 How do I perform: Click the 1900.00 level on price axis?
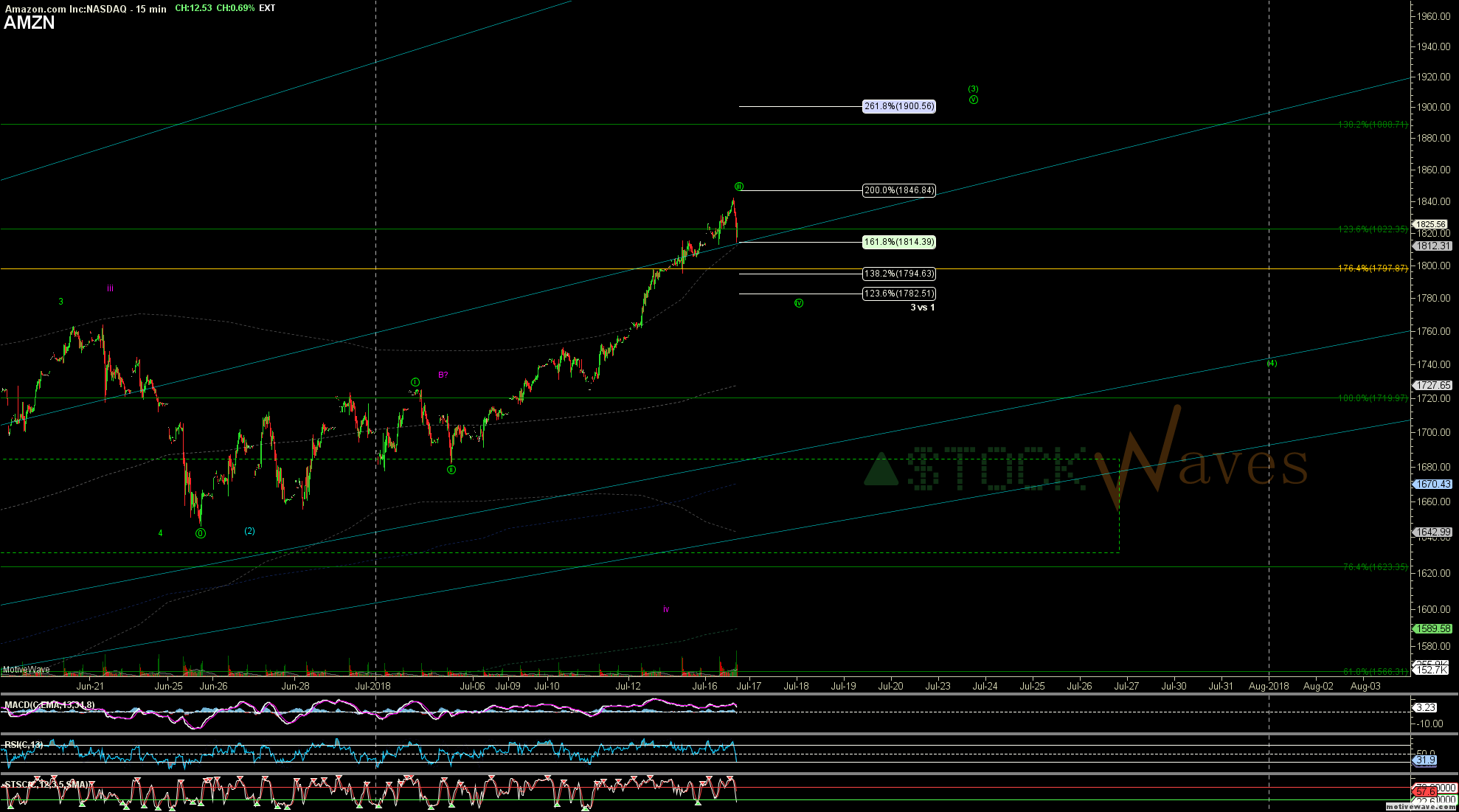point(1433,107)
